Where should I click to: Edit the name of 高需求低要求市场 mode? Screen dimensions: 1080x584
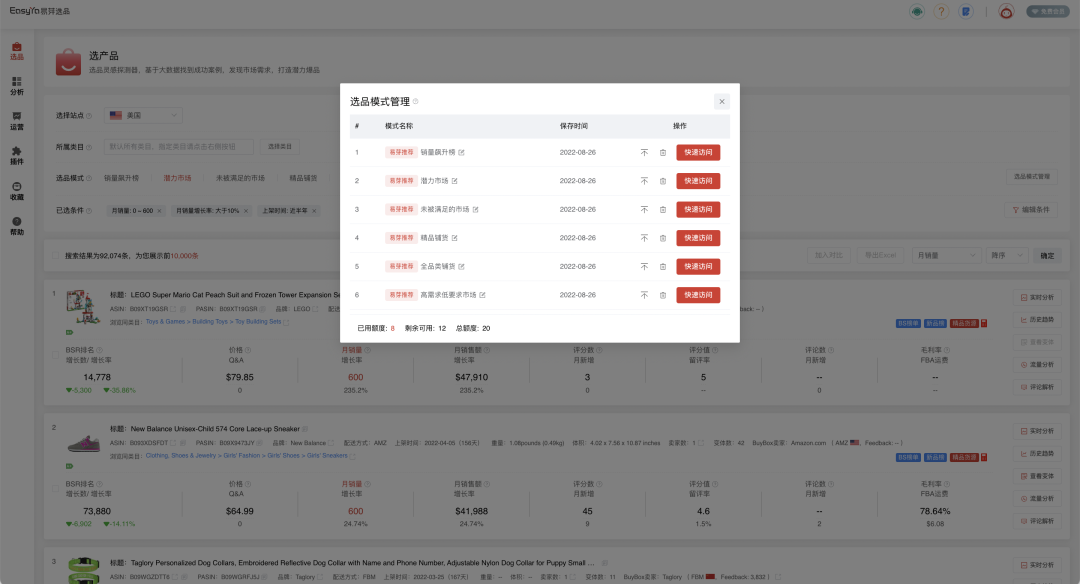click(x=482, y=295)
